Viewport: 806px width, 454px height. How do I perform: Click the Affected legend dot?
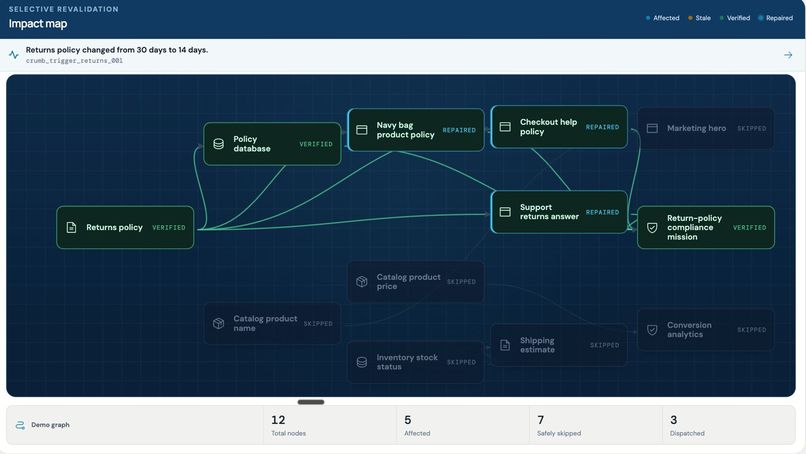(648, 18)
